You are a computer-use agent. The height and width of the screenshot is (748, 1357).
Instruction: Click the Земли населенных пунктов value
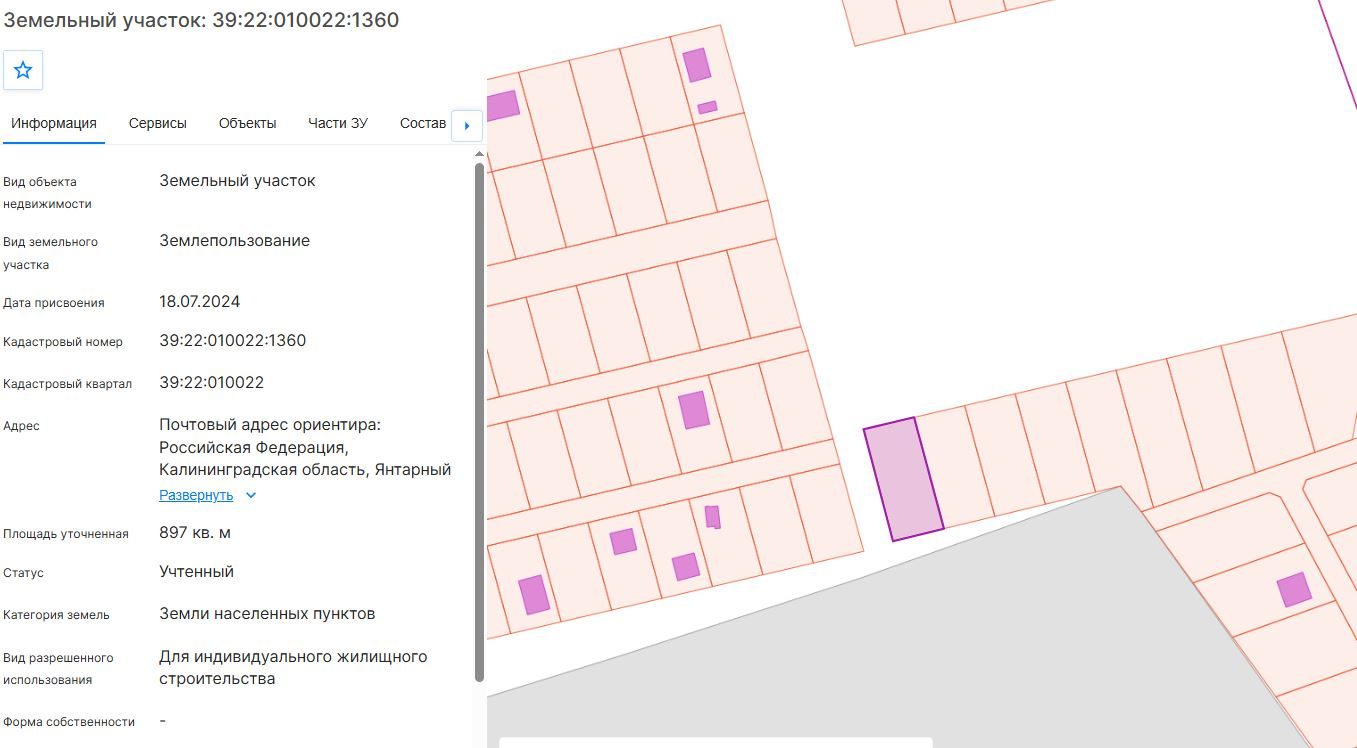point(267,614)
